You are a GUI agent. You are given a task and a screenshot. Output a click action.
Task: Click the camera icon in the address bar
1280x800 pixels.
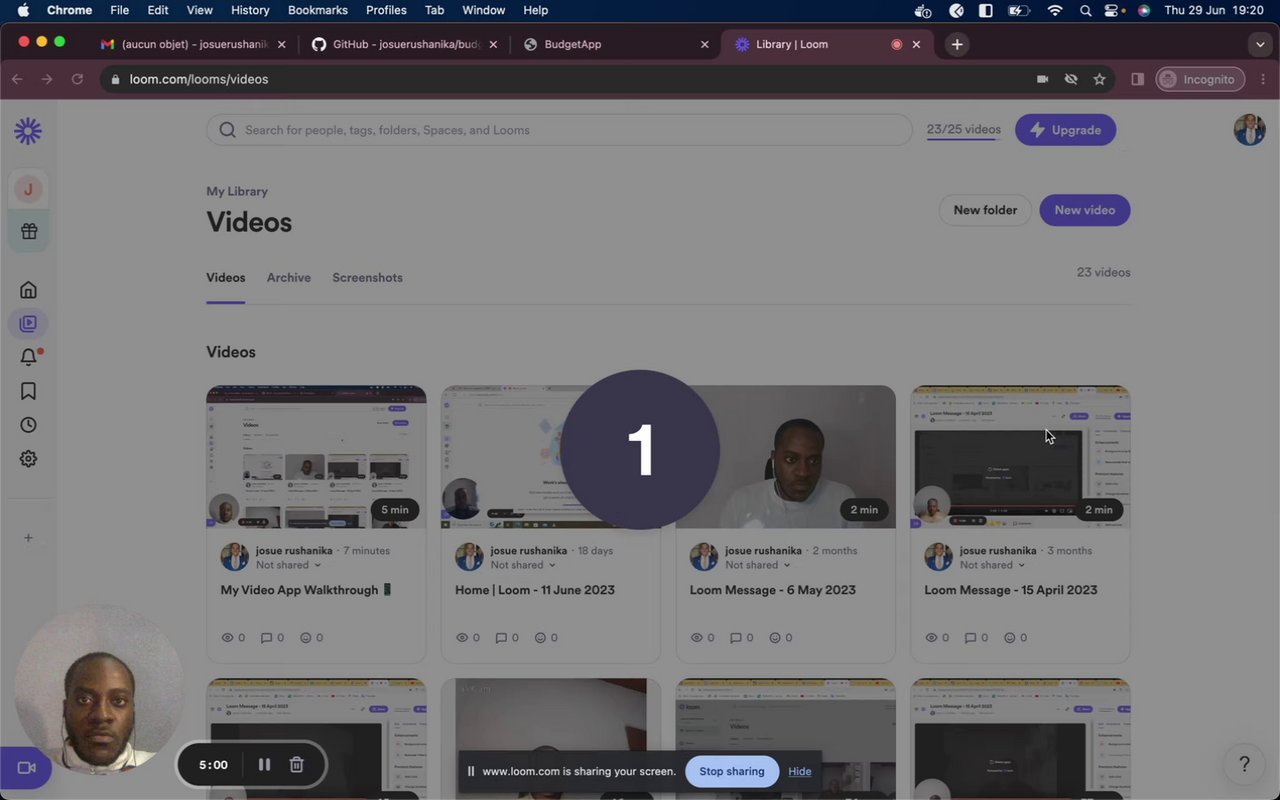pos(1042,79)
